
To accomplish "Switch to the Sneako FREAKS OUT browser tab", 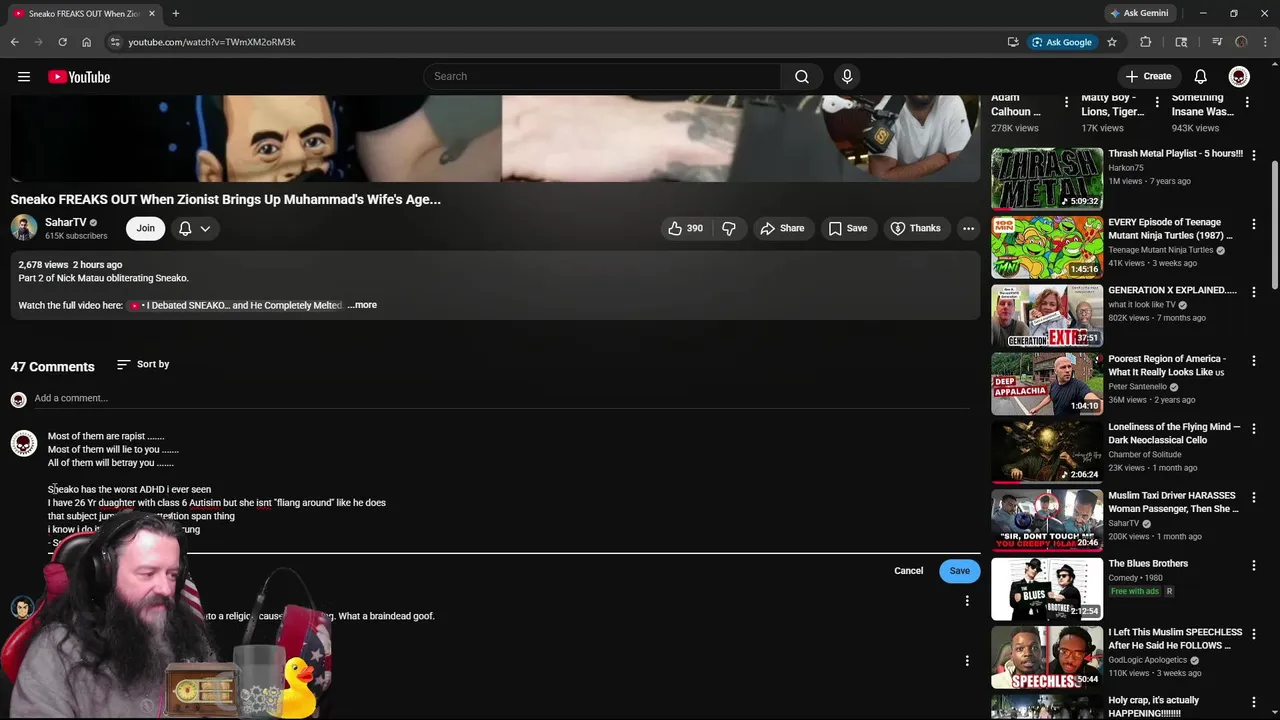I will (84, 14).
